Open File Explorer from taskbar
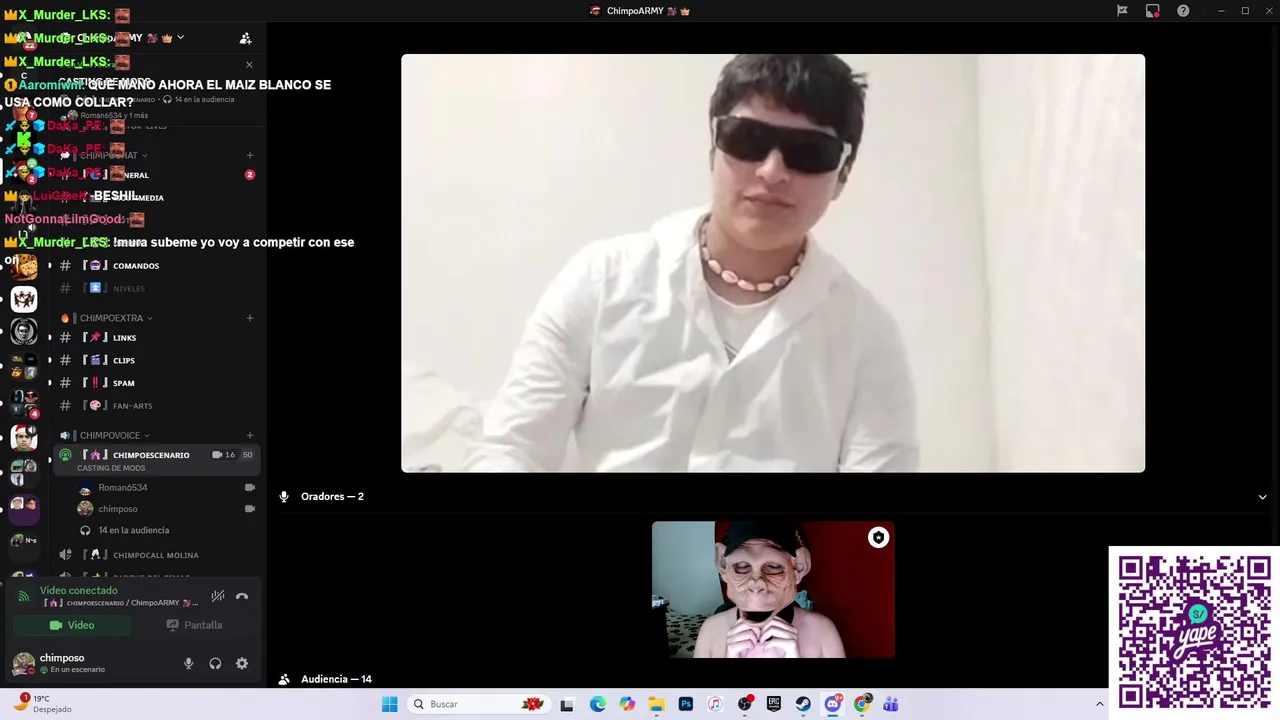Viewport: 1280px width, 720px height. tap(656, 705)
